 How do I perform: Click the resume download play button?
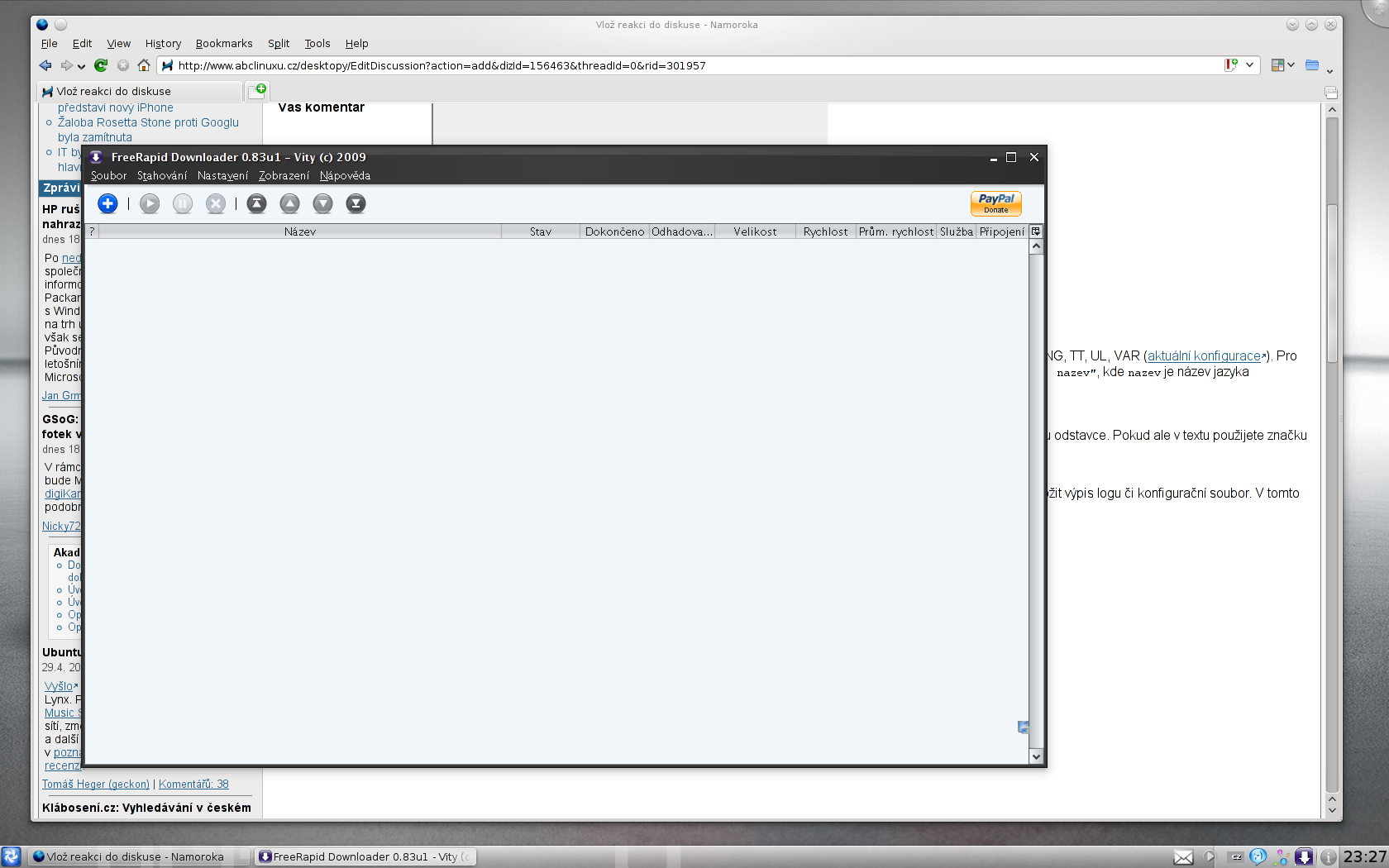click(150, 203)
